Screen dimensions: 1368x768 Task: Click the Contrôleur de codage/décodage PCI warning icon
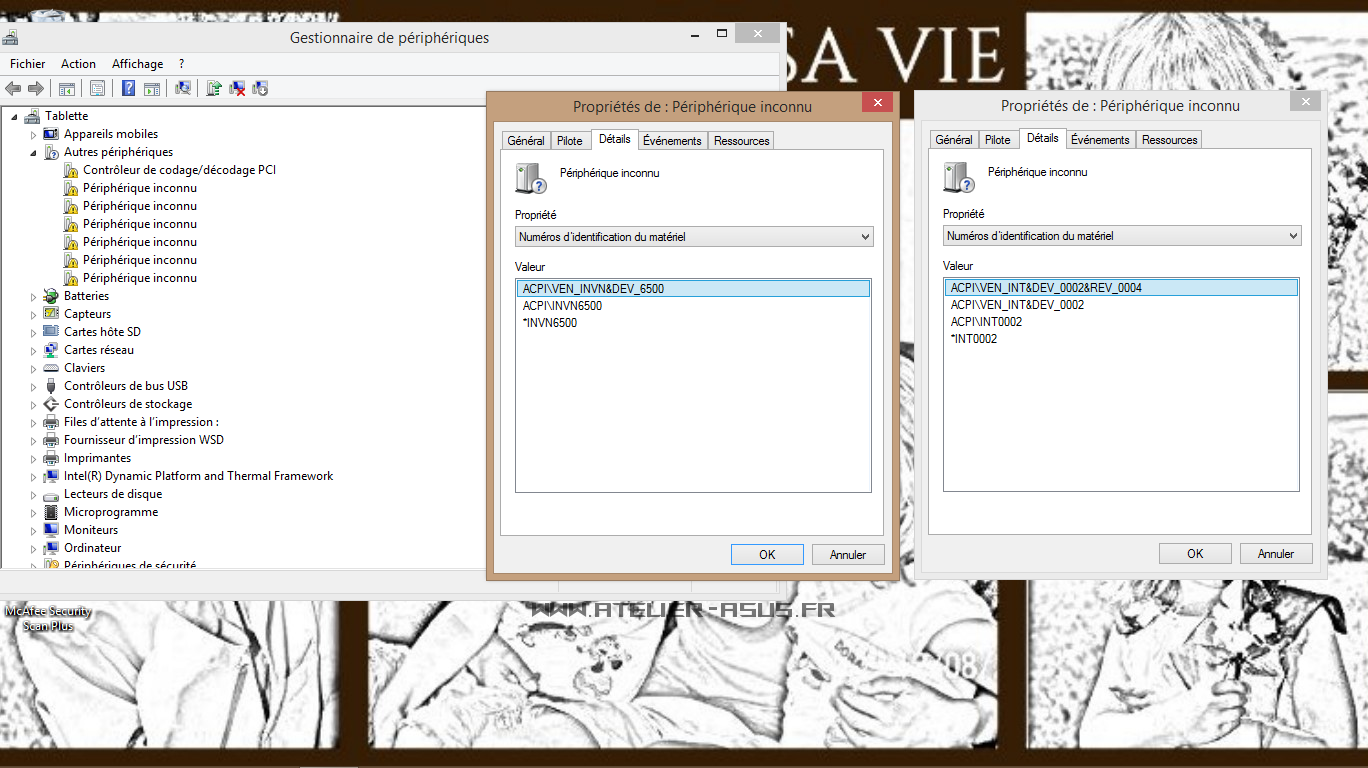pos(71,170)
